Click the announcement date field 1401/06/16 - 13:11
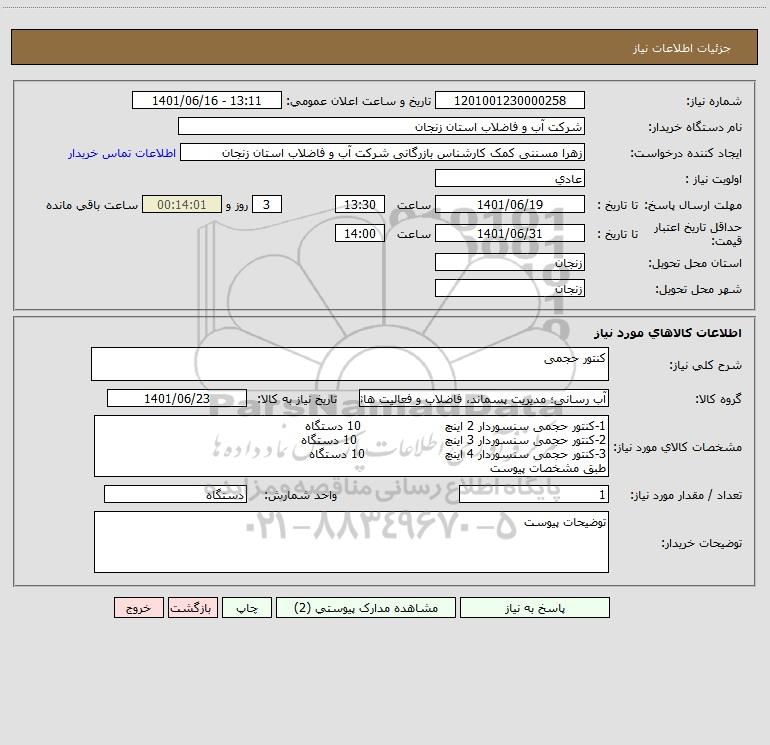This screenshot has height=745, width=770. pos(207,100)
